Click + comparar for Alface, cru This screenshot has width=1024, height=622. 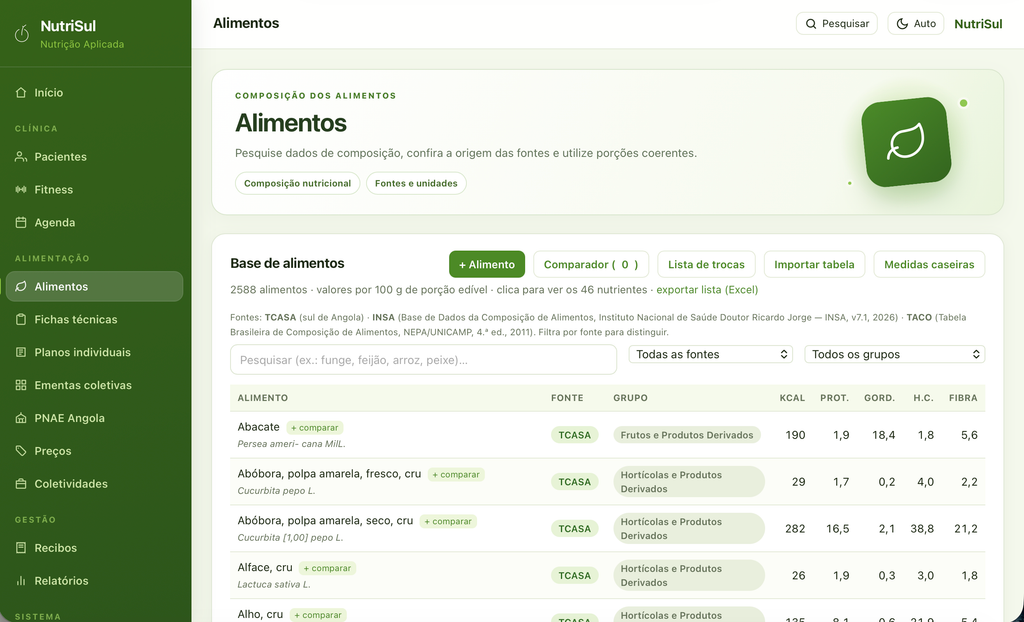pyautogui.click(x=327, y=568)
